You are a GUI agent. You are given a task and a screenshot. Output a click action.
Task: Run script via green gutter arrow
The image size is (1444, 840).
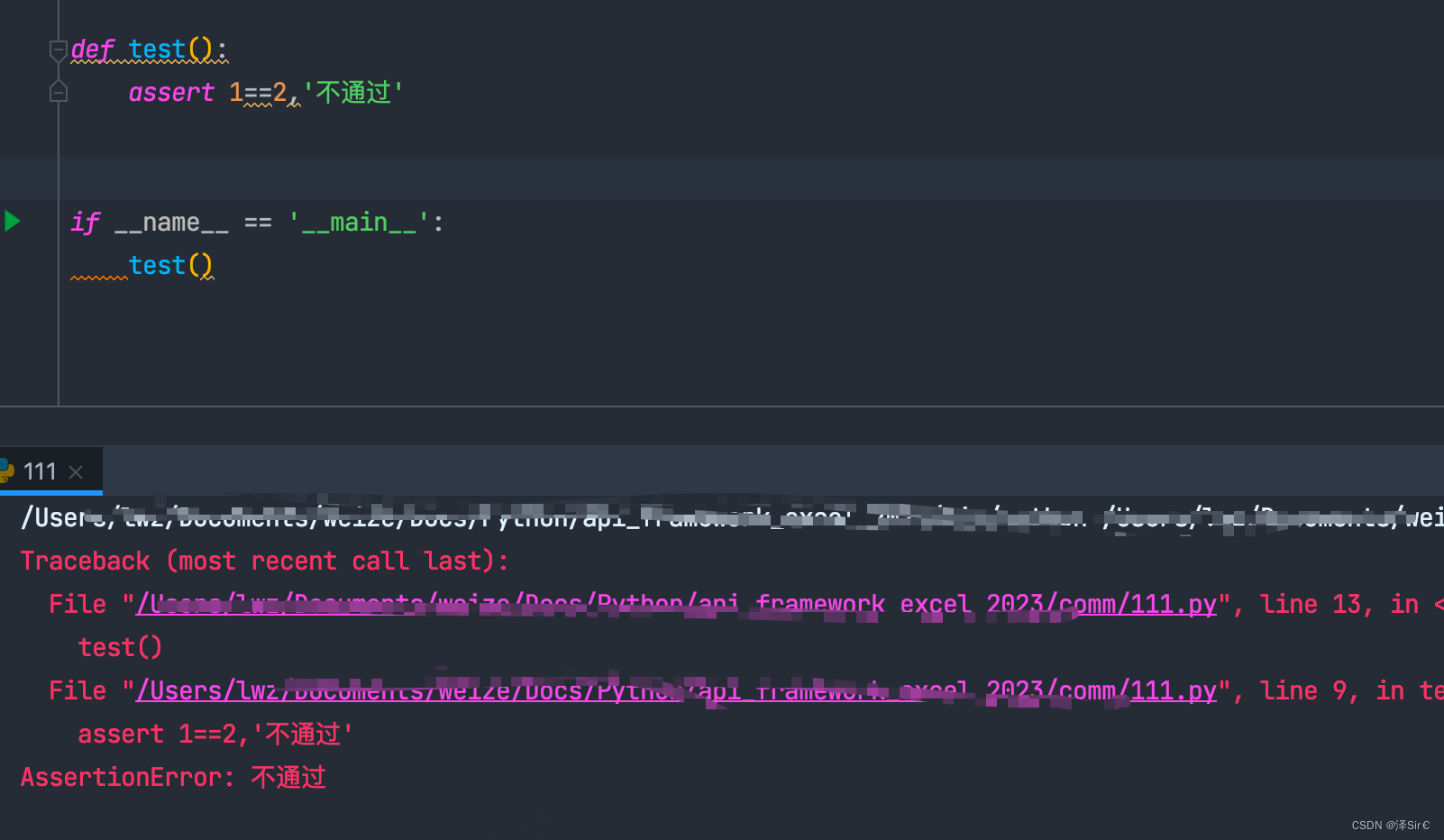point(13,221)
